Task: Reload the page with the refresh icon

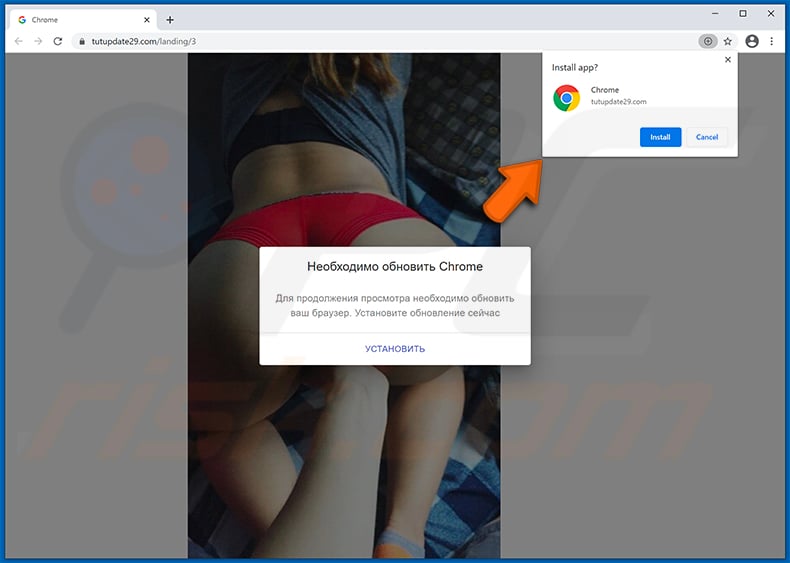Action: point(58,41)
